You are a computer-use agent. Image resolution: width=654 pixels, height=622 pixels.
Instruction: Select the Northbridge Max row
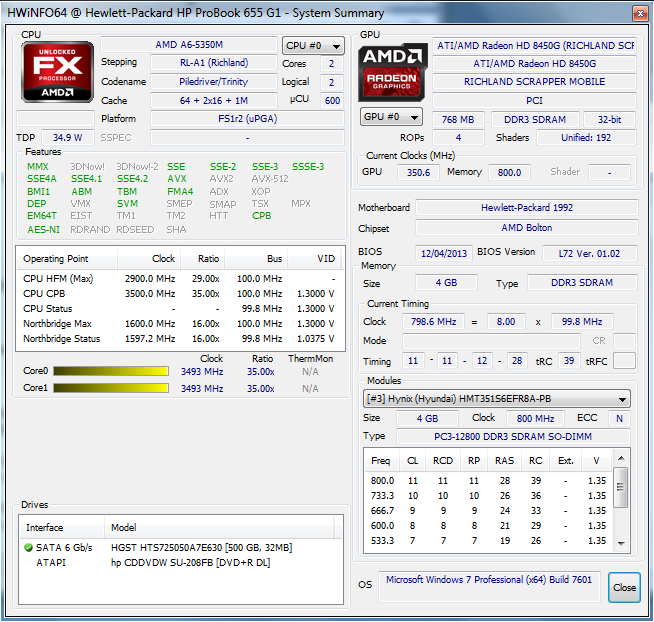click(179, 324)
